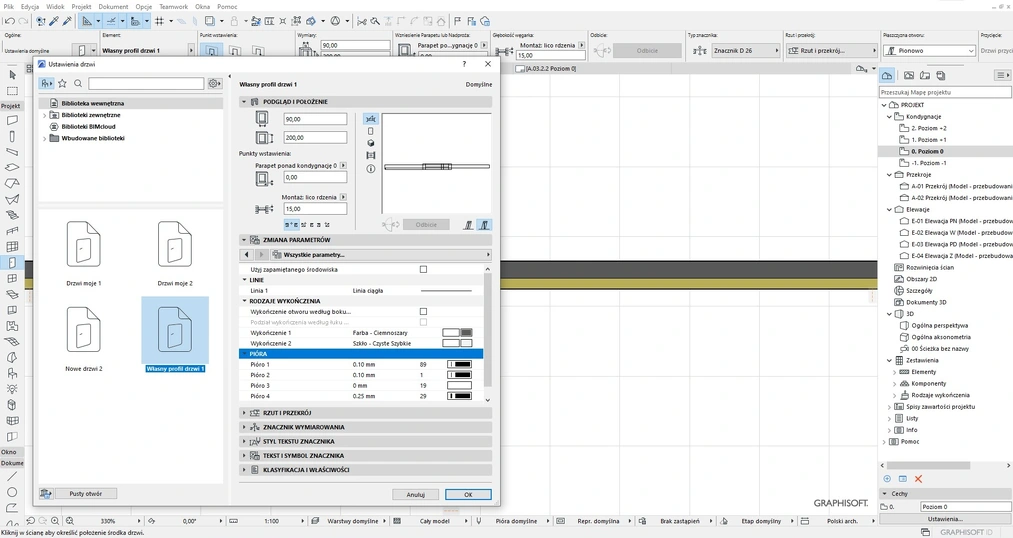Image resolution: width=1013 pixels, height=538 pixels.
Task: Open the Plik menu
Action: click(x=8, y=6)
